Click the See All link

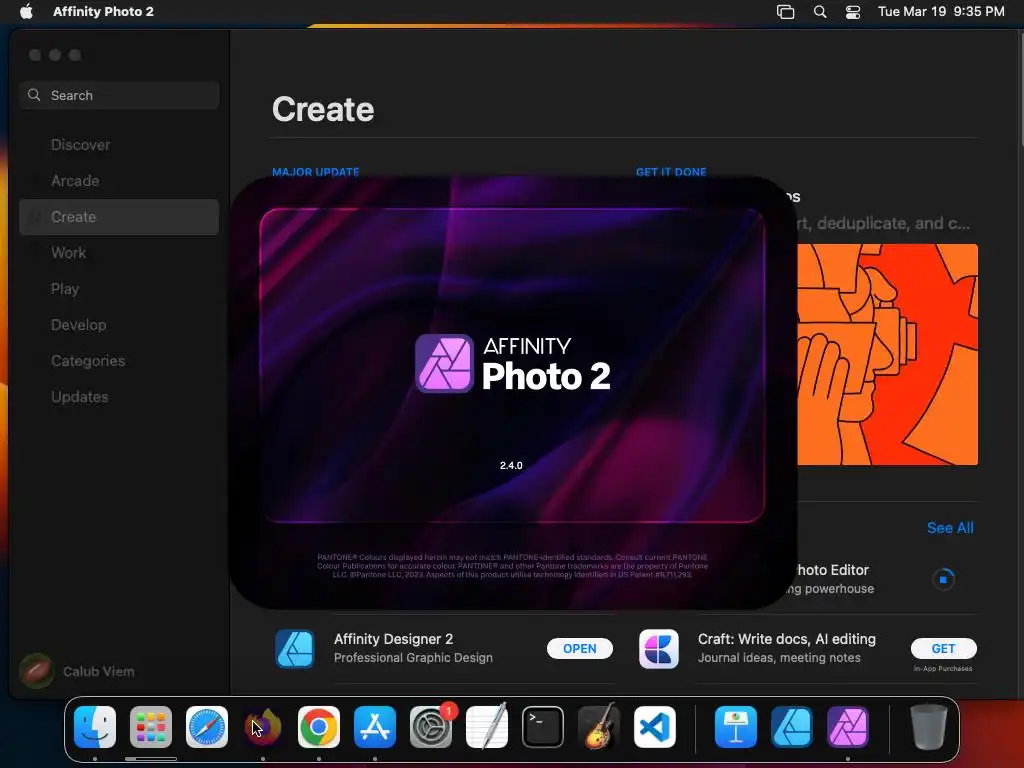[x=950, y=528]
